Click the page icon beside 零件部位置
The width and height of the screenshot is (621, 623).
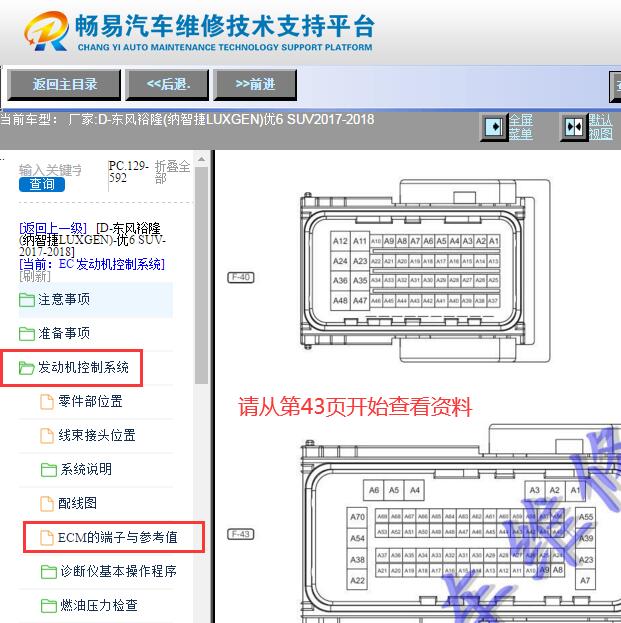47,402
